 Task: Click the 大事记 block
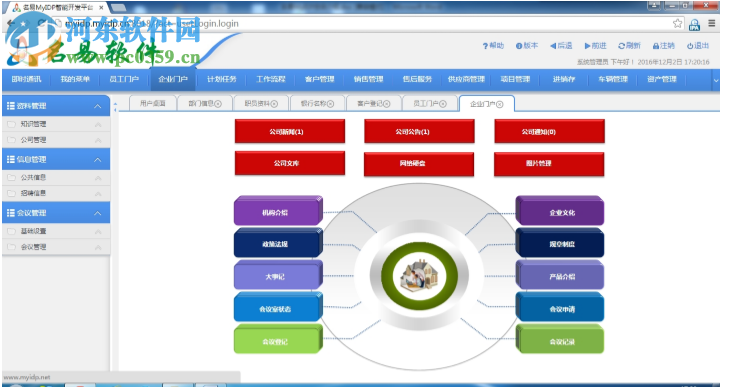(278, 276)
